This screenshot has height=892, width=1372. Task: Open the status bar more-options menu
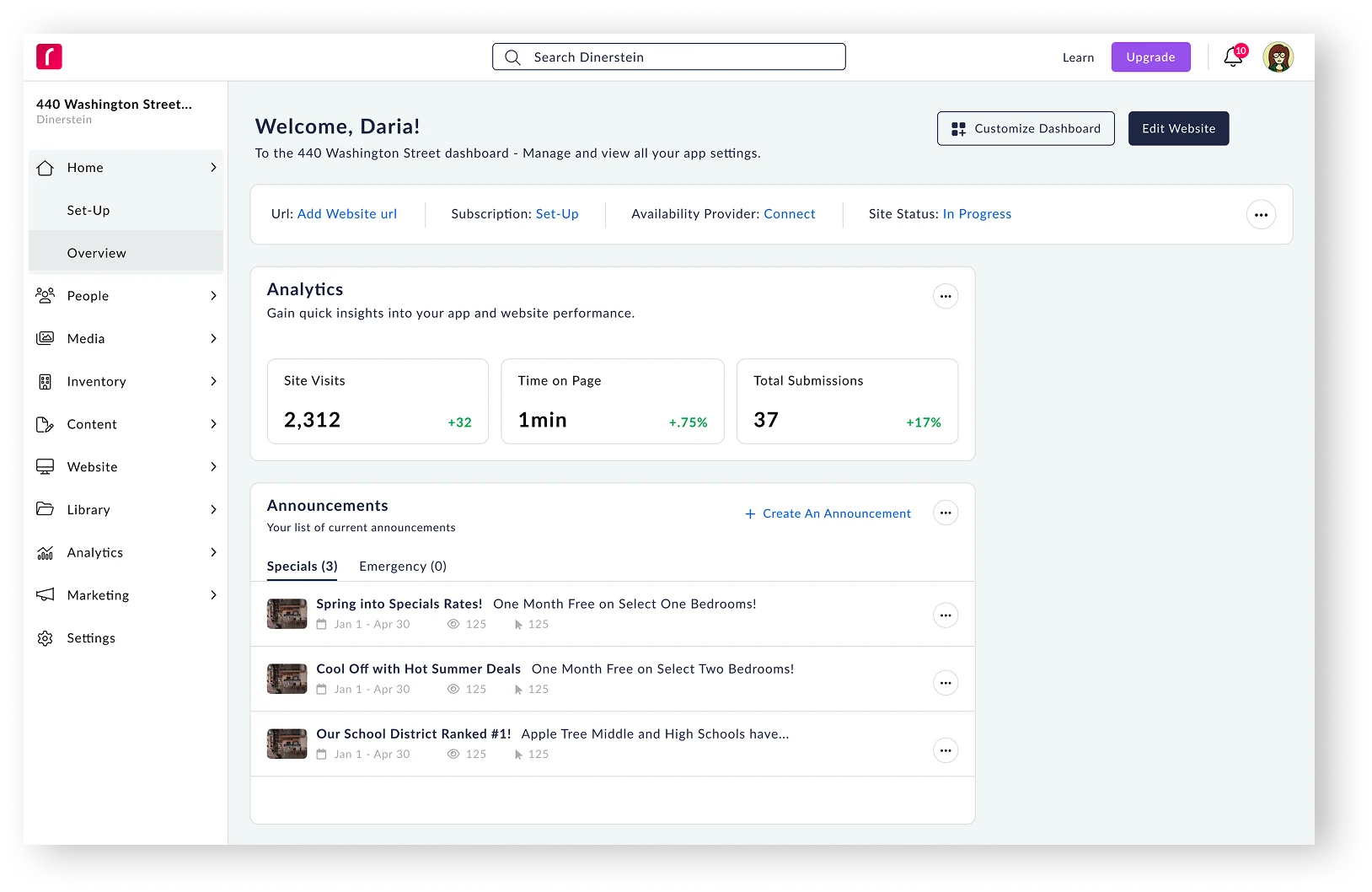coord(1261,214)
